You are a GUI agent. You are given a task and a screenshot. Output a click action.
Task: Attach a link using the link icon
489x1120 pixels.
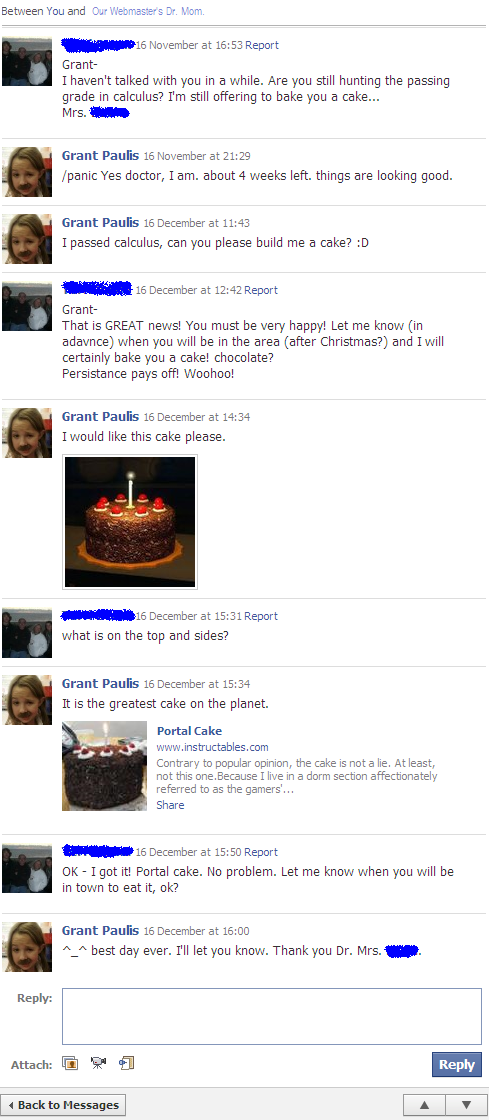[126, 1064]
